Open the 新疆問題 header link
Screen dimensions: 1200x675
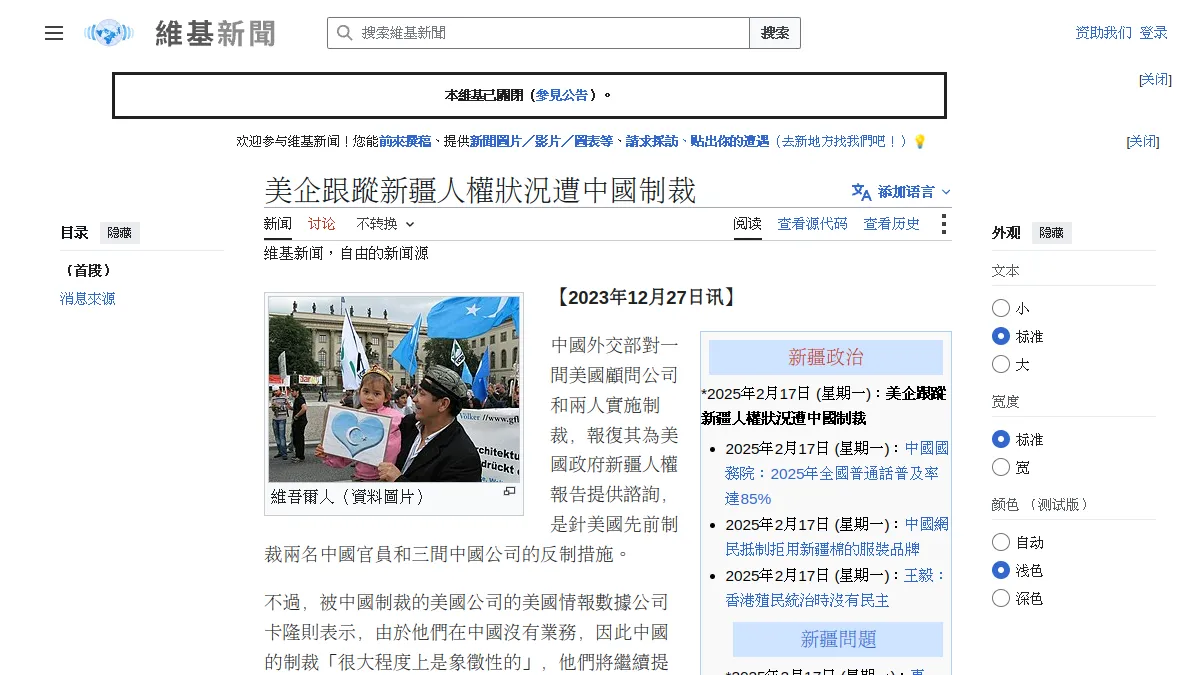(x=839, y=640)
